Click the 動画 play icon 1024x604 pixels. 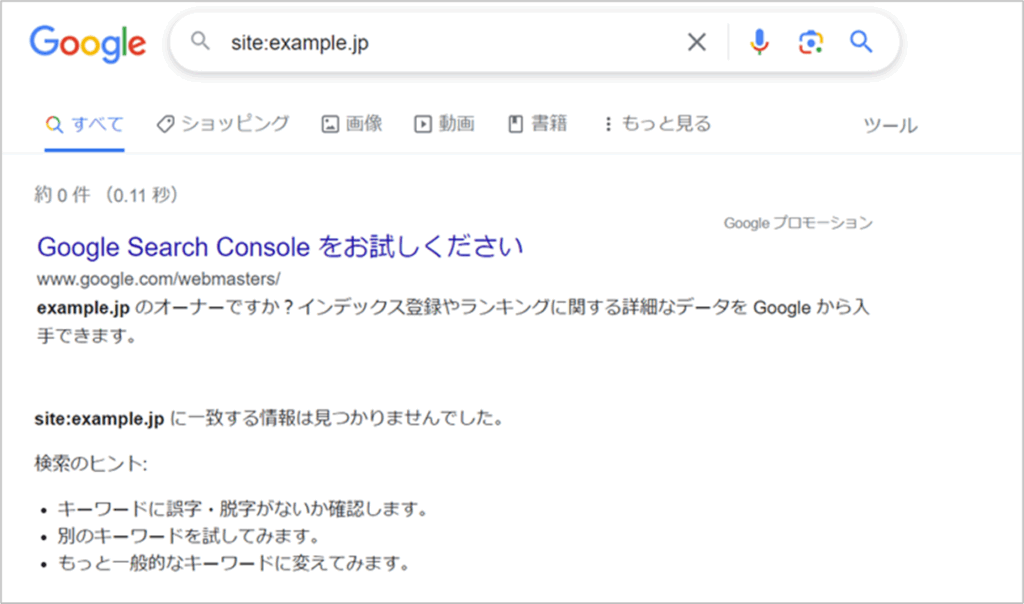423,125
